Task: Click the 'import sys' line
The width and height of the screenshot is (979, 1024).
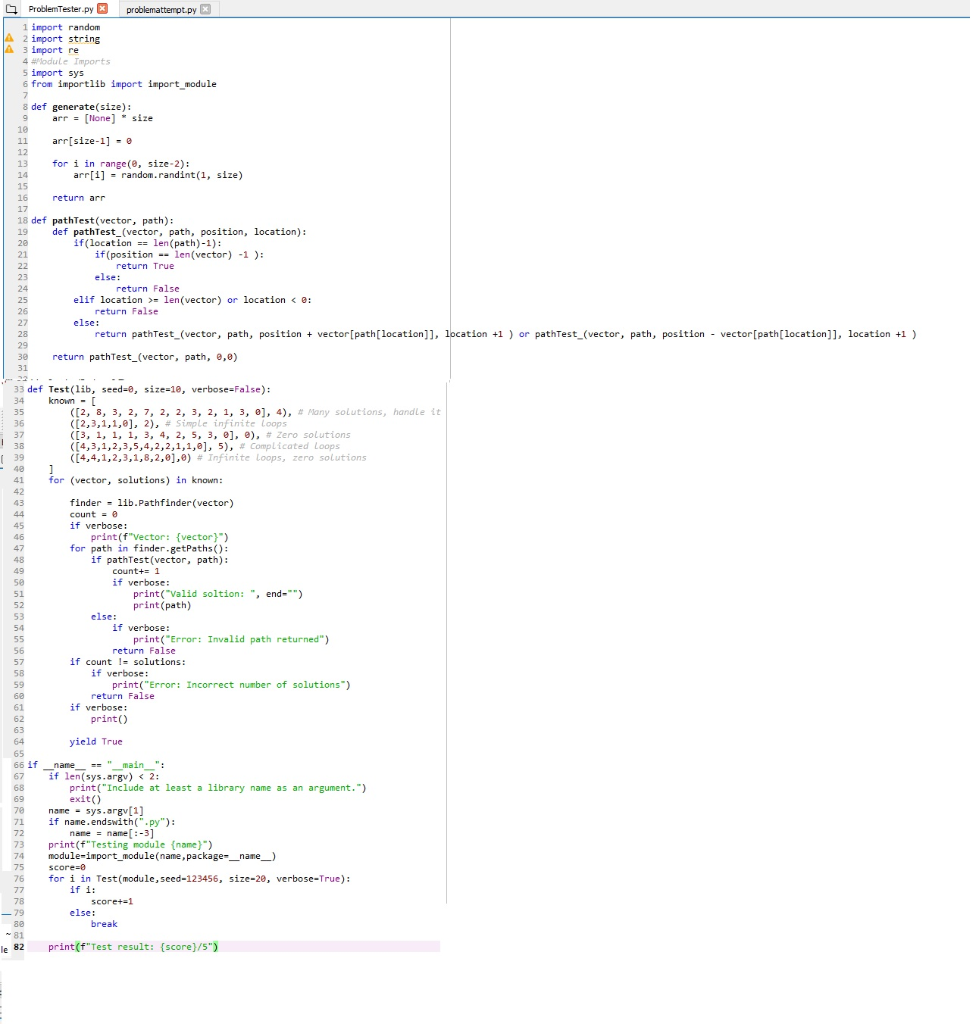Action: click(57, 73)
